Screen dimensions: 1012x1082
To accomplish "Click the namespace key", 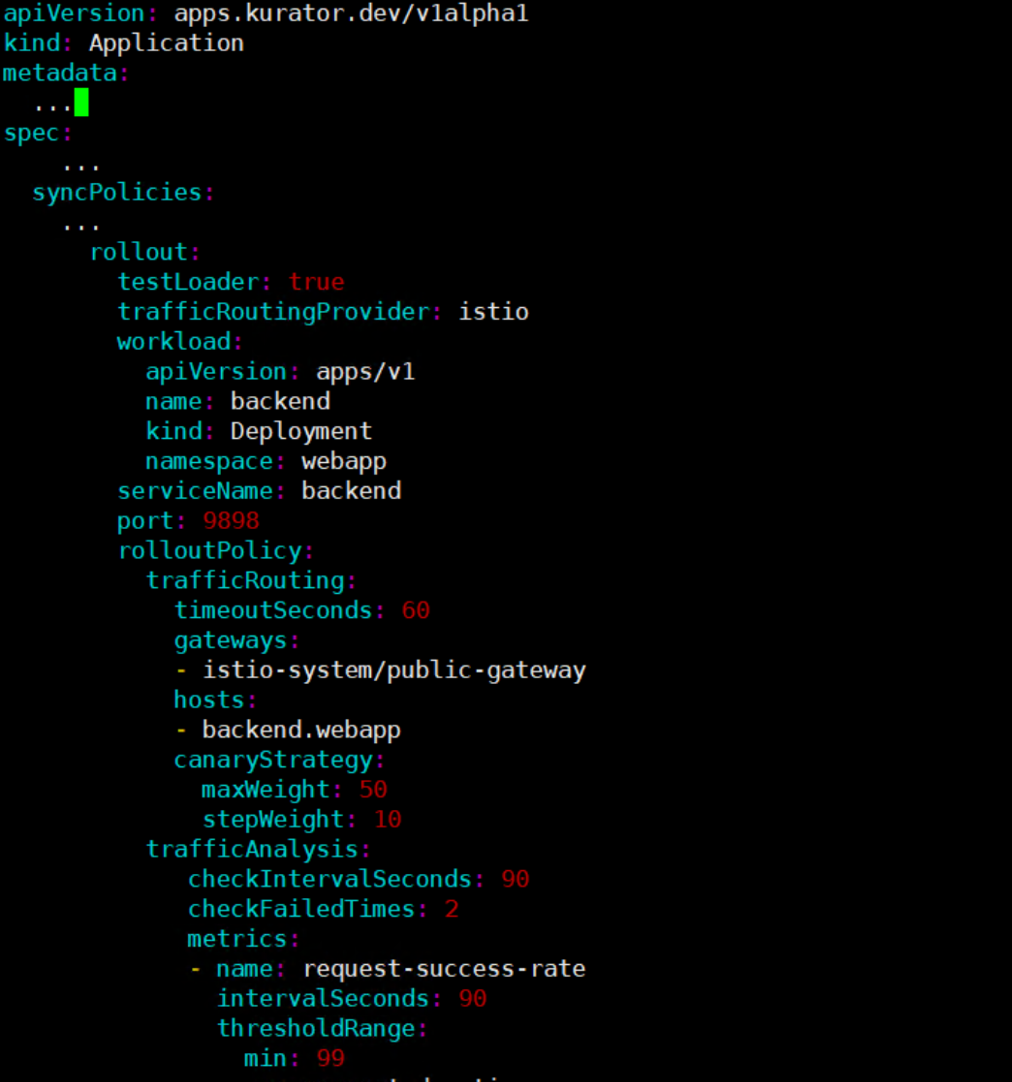I will (209, 461).
